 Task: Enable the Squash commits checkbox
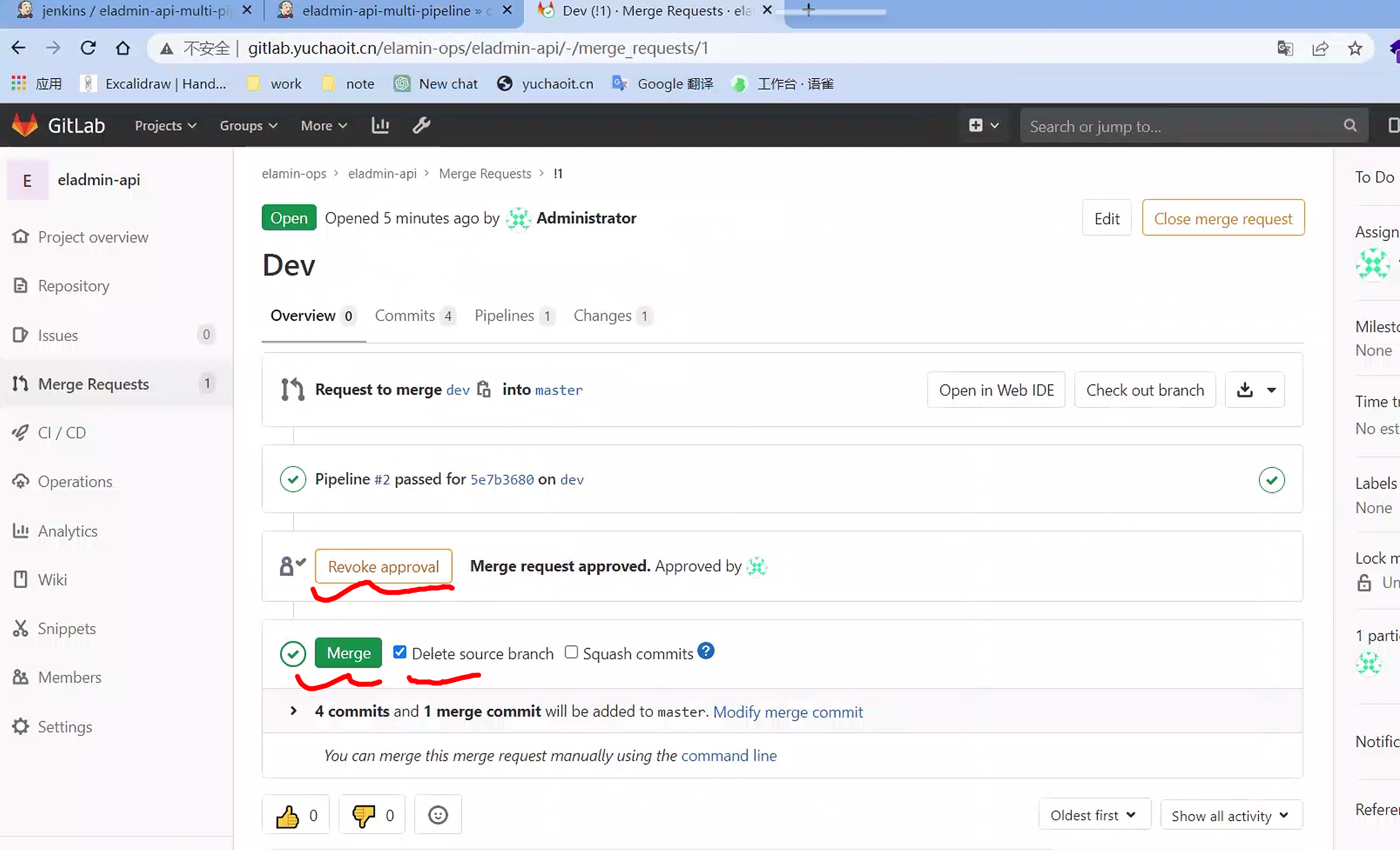pos(571,652)
